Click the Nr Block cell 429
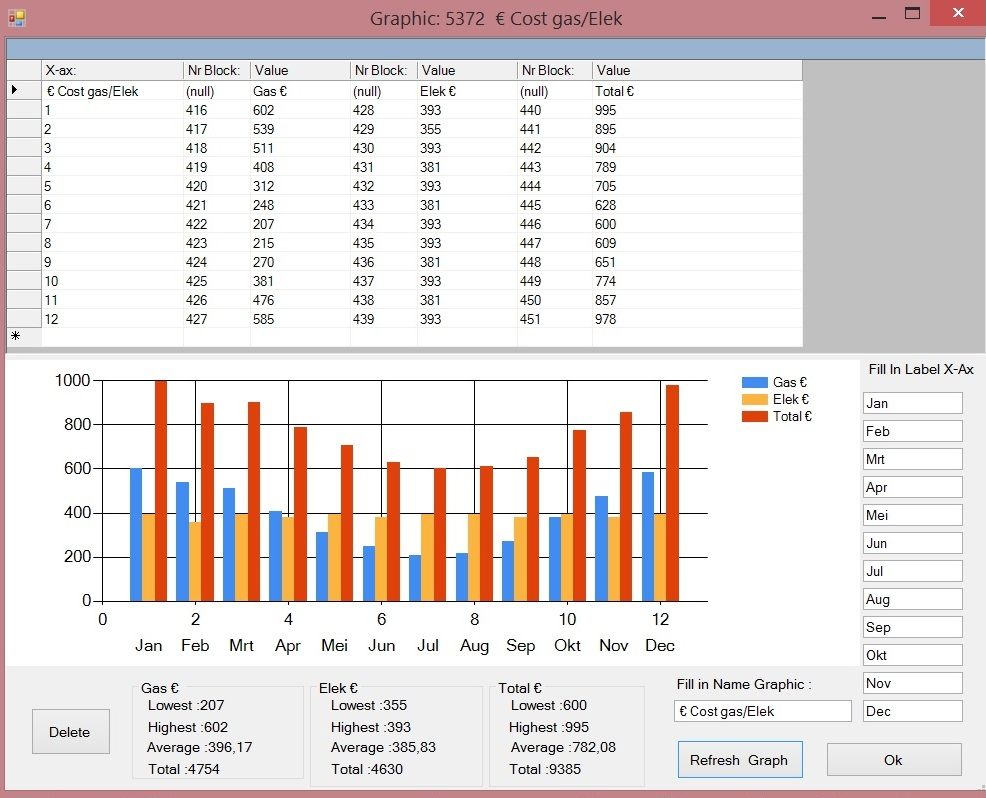 pos(384,129)
